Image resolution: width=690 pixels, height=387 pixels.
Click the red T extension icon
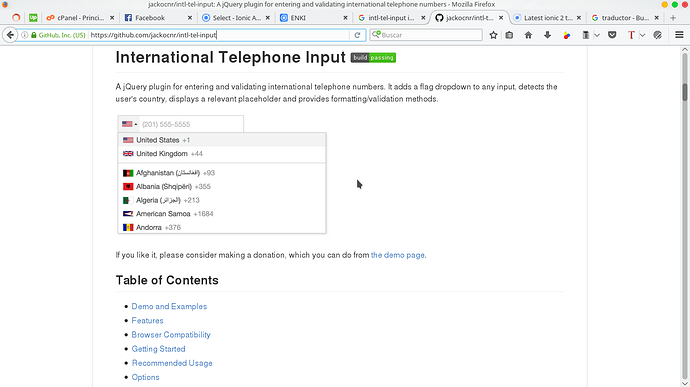pyautogui.click(x=631, y=35)
